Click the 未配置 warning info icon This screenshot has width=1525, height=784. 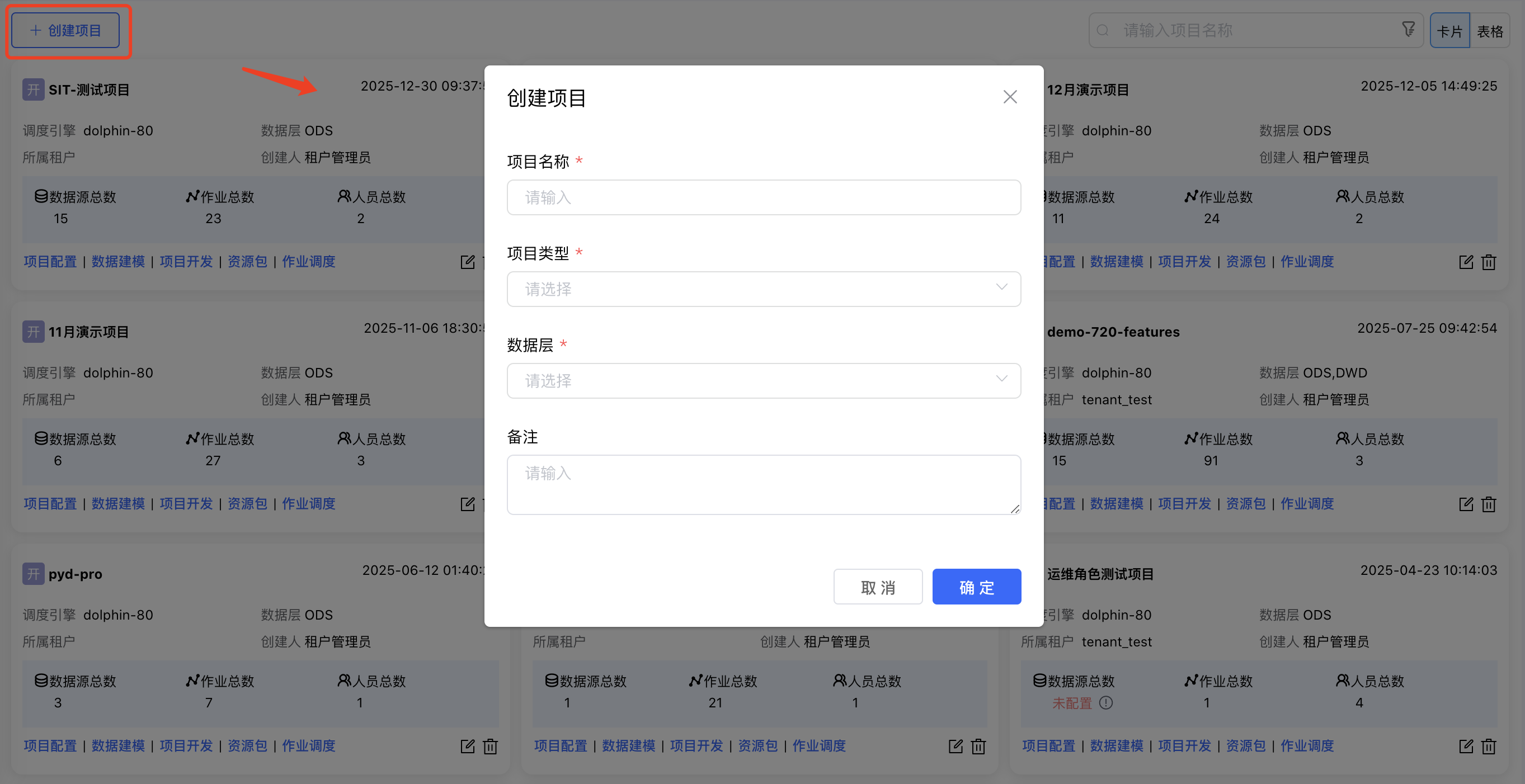tap(1106, 703)
